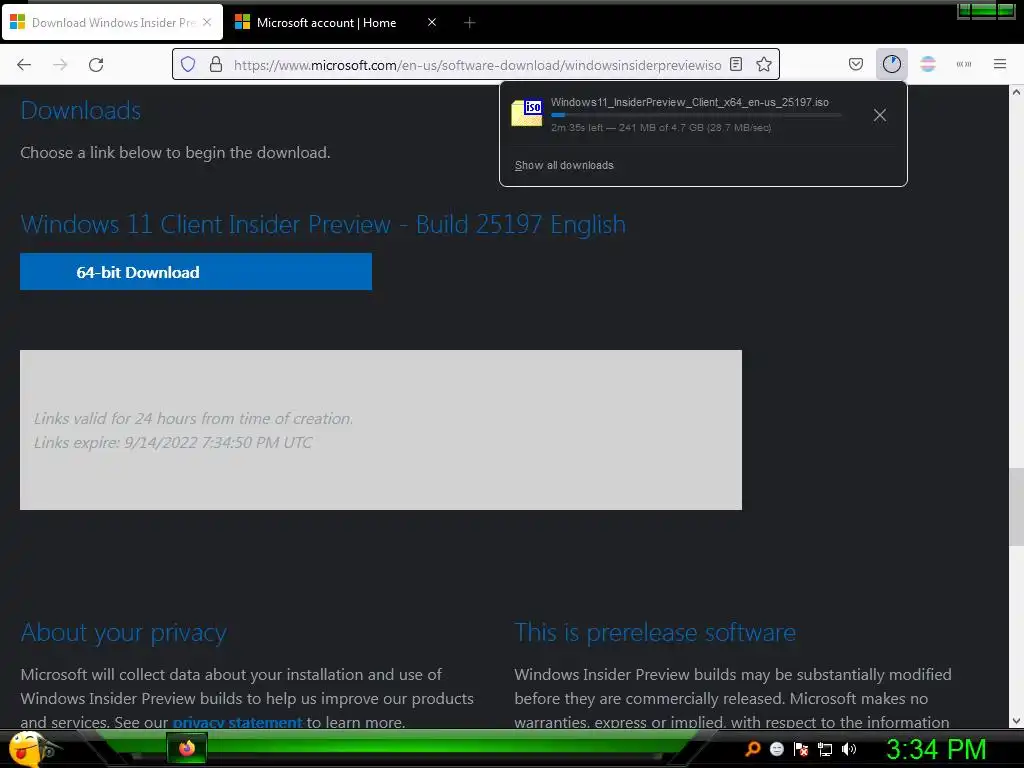Toggle reader view in address bar
This screenshot has width=1024, height=768.
click(736, 64)
